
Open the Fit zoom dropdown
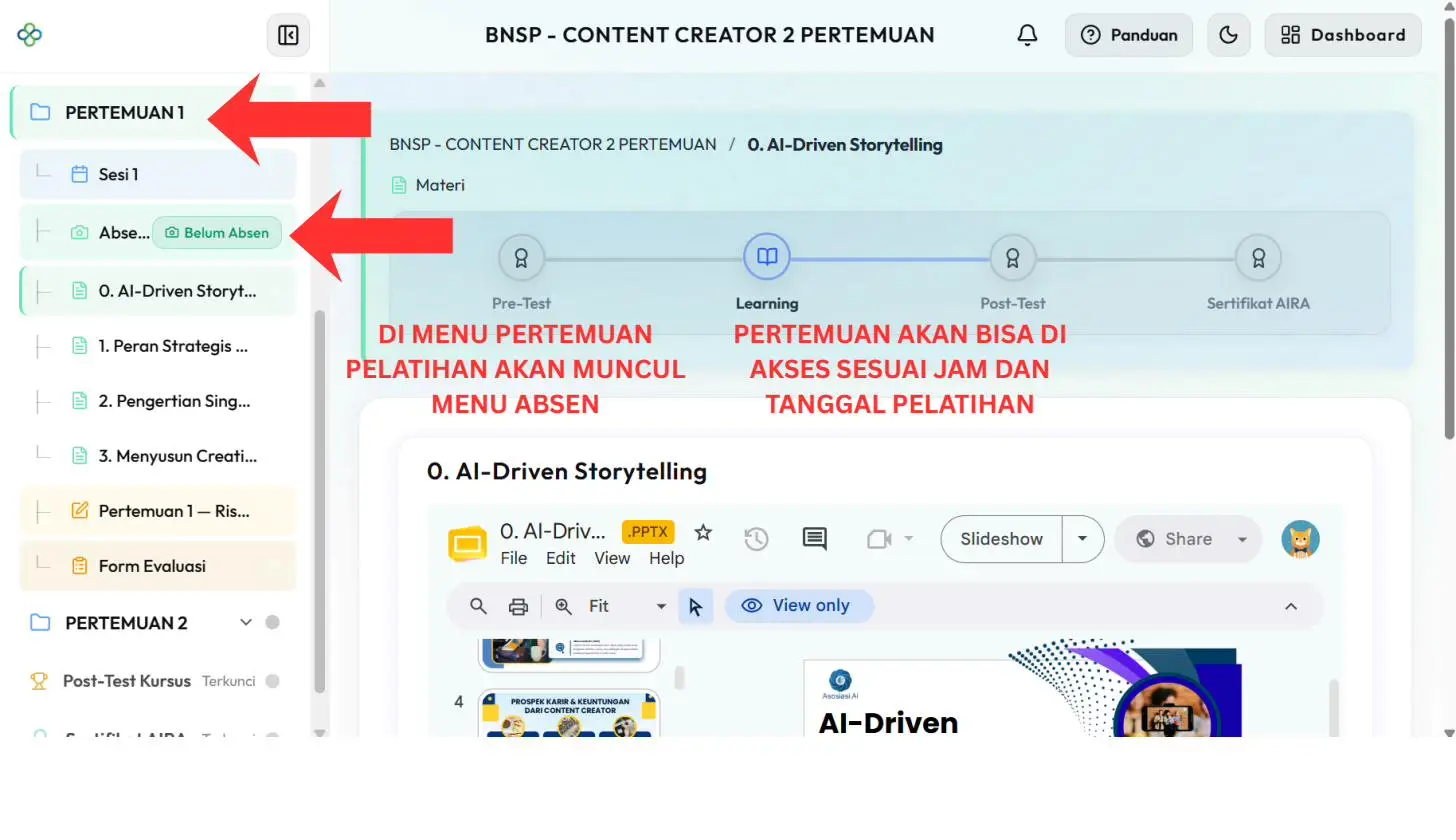(x=627, y=606)
